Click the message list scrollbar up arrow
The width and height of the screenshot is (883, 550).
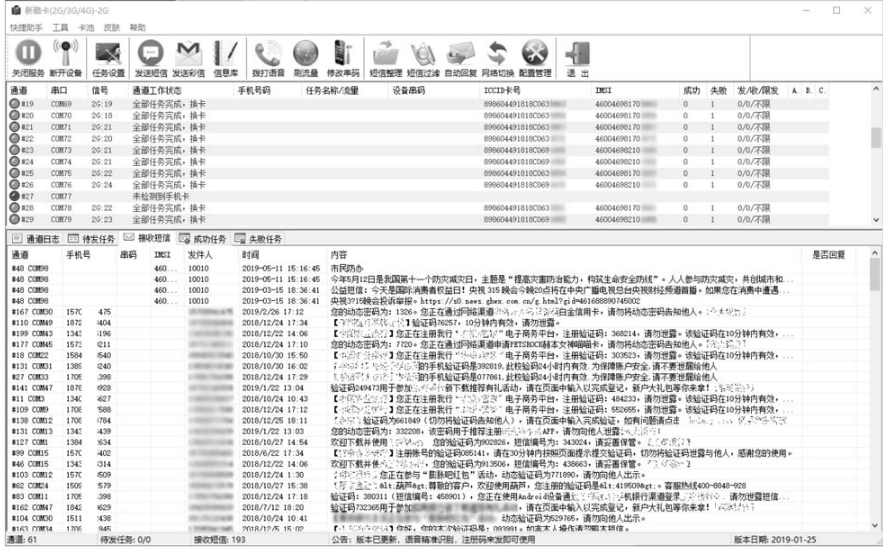tap(875, 253)
